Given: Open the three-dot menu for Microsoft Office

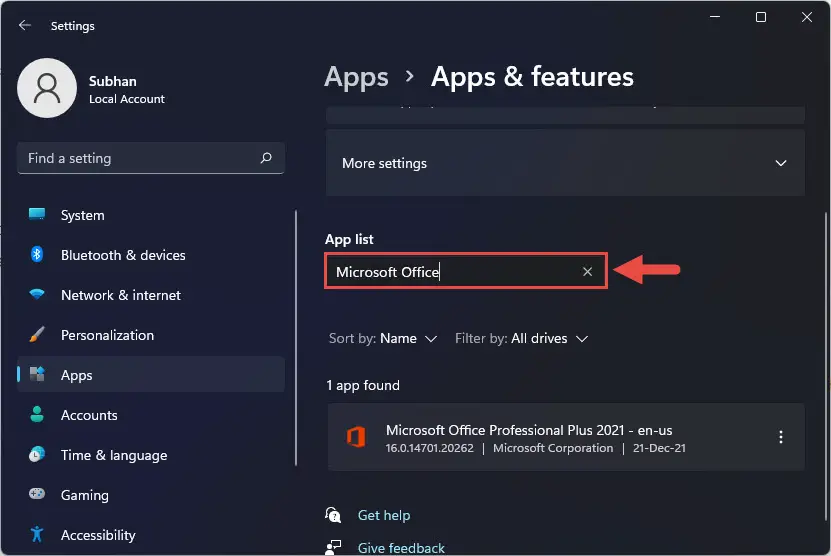Looking at the screenshot, I should click(x=781, y=437).
